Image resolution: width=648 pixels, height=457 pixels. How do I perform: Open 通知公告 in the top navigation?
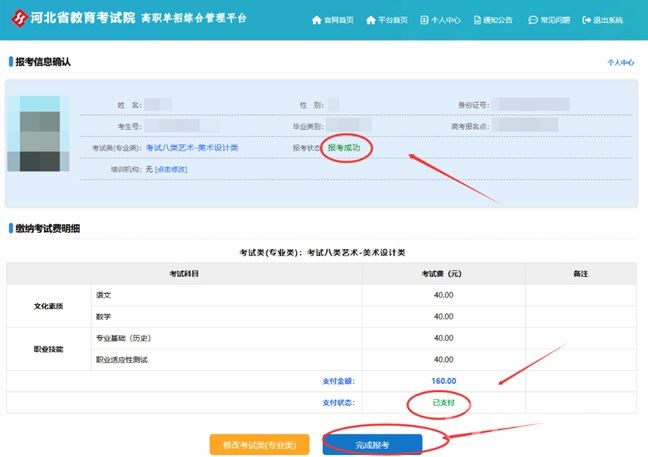[x=498, y=20]
